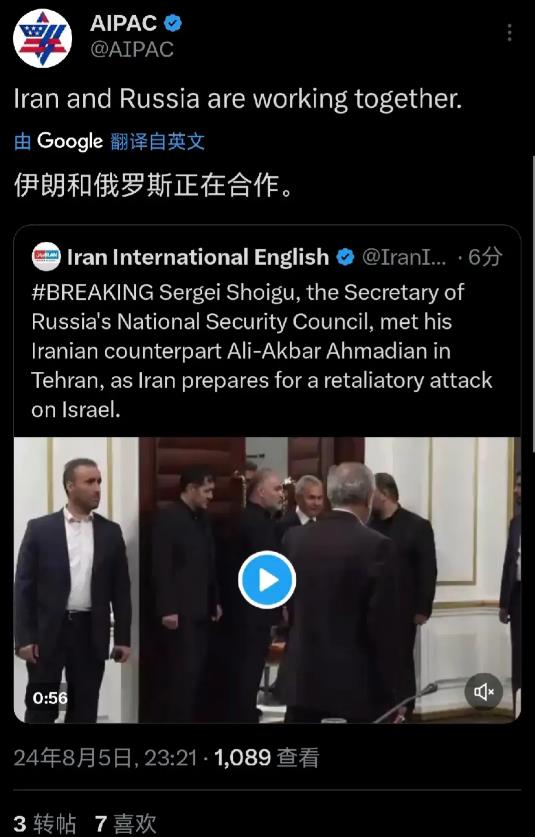This screenshot has height=837, width=535.
Task: Tap the Iran International verified badge
Action: click(x=345, y=257)
